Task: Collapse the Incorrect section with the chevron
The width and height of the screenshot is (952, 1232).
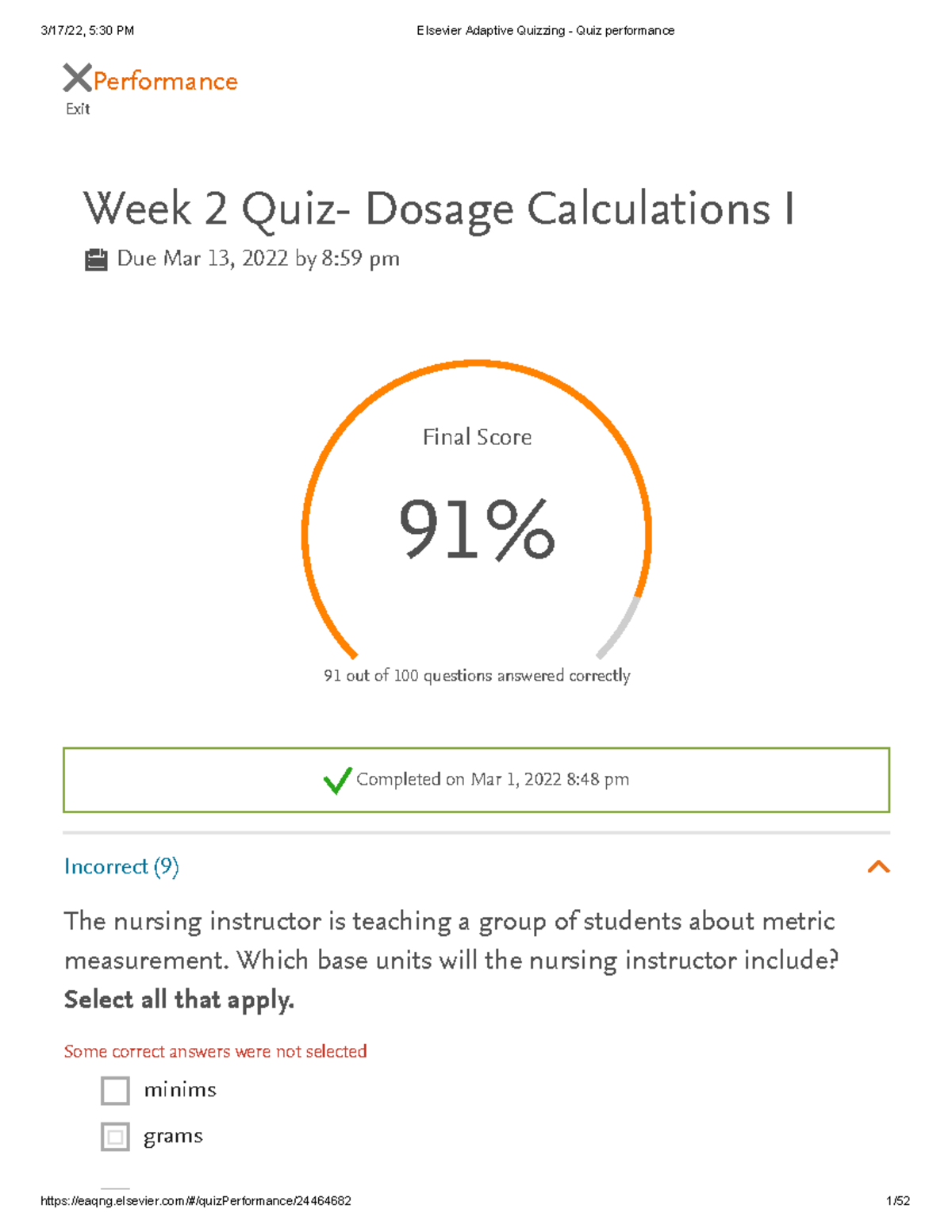Action: click(877, 868)
